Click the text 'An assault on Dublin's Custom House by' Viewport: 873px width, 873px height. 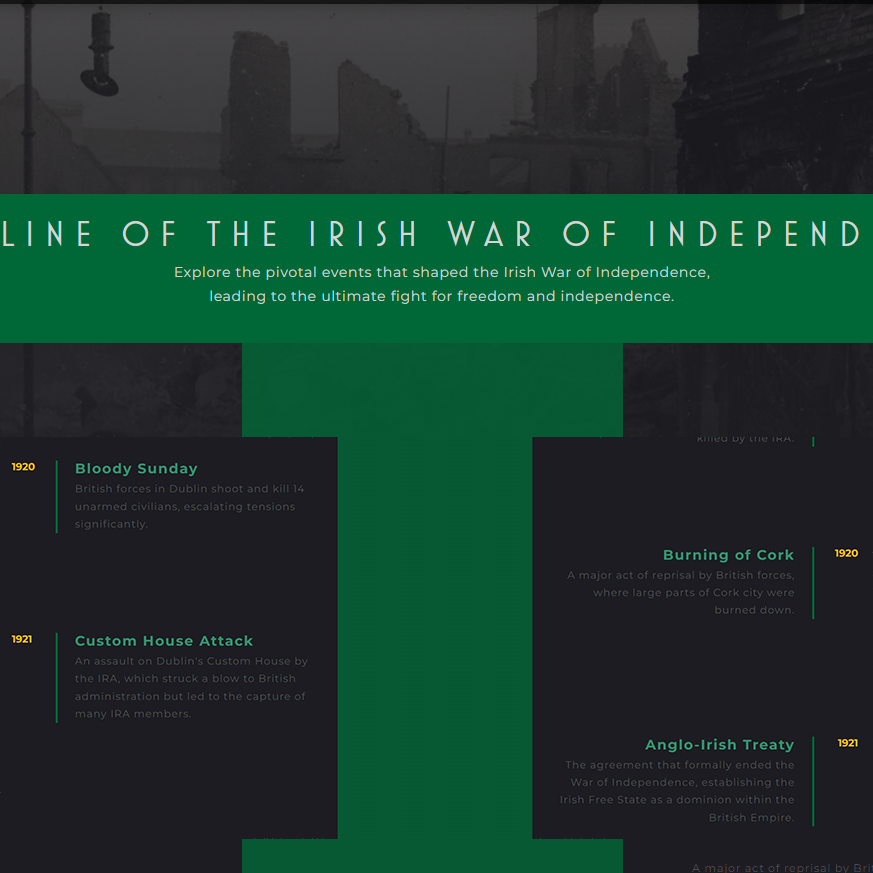[x=192, y=661]
